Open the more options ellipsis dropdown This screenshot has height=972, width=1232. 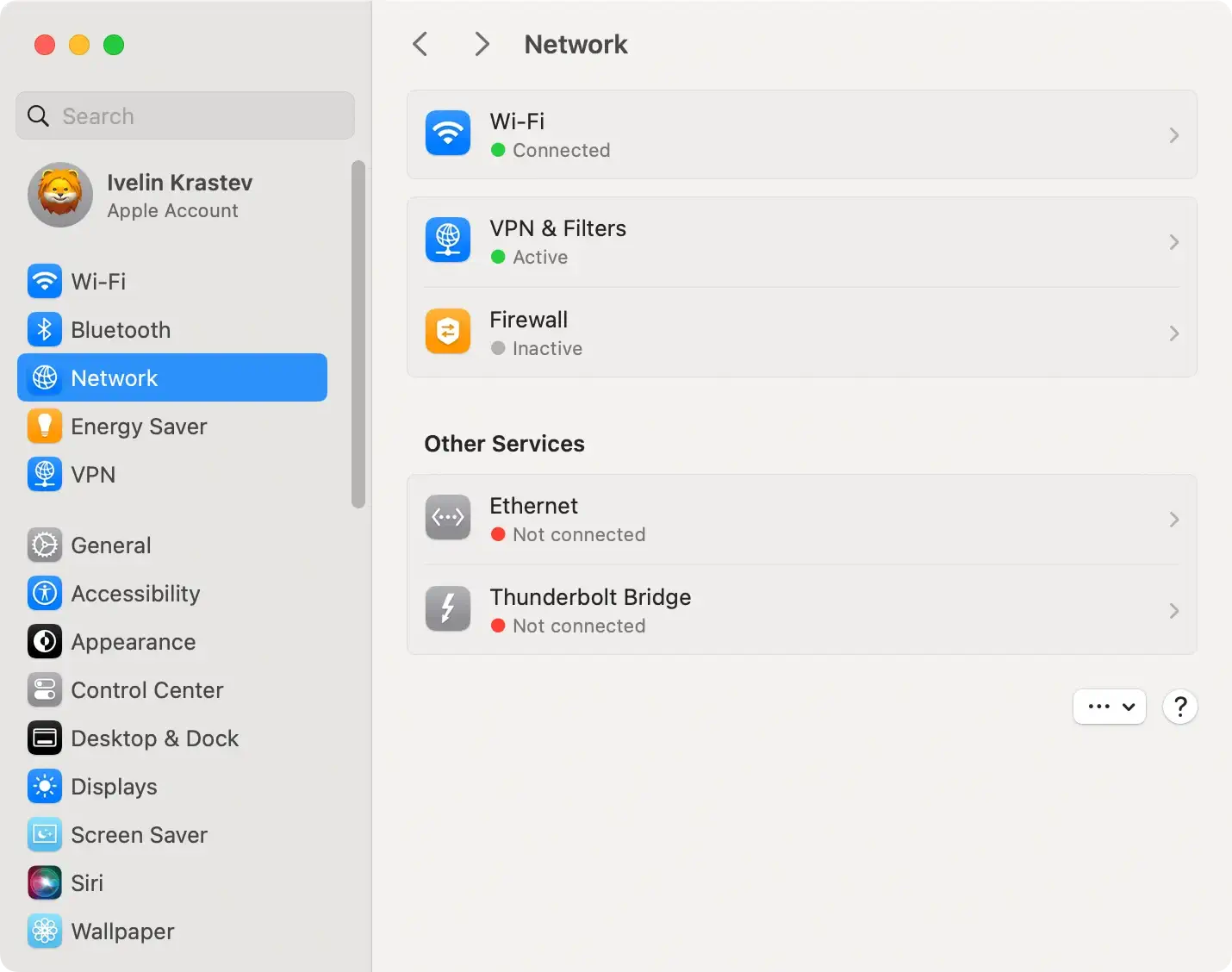(x=1109, y=707)
